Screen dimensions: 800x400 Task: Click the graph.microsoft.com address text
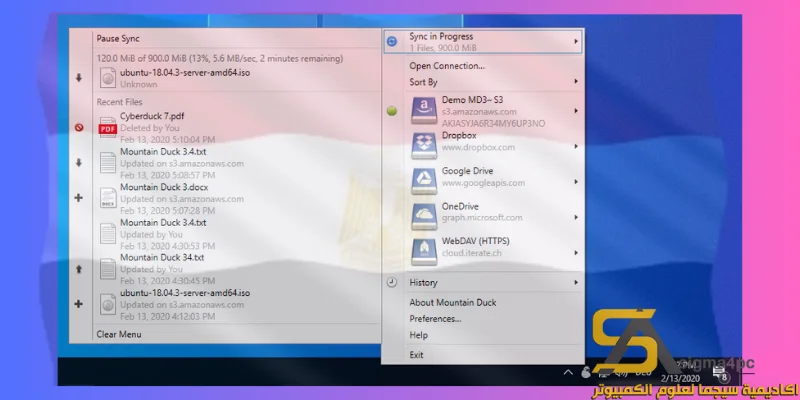[x=482, y=218]
